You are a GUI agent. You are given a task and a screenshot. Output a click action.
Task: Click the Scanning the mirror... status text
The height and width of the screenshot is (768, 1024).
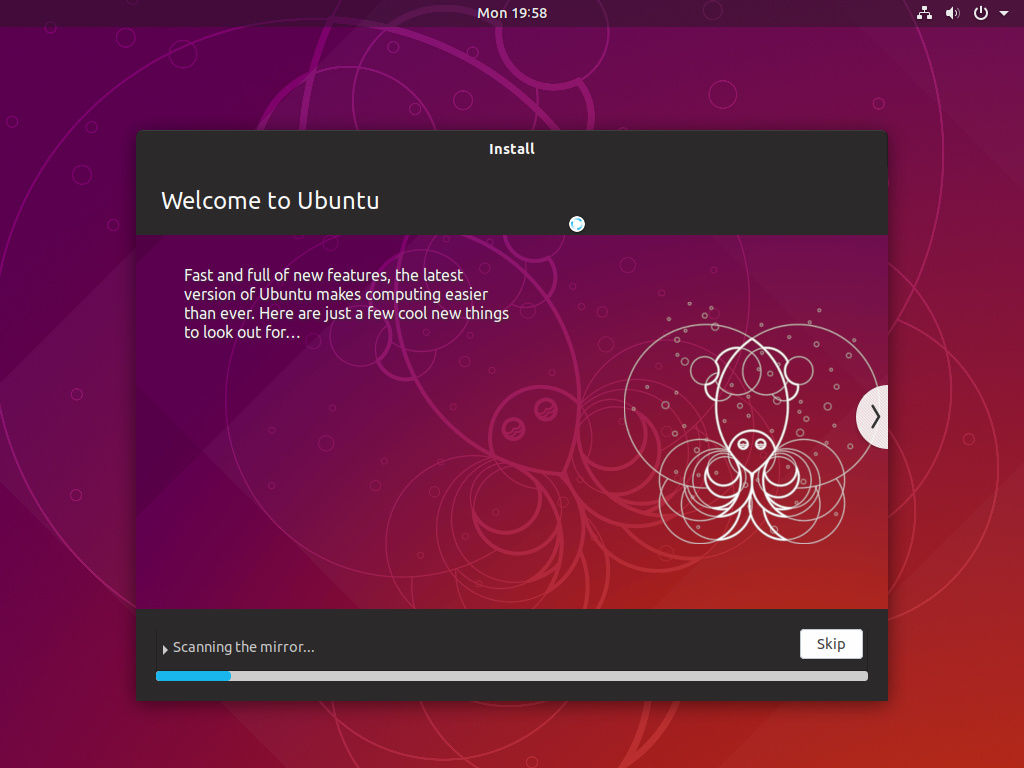[244, 647]
